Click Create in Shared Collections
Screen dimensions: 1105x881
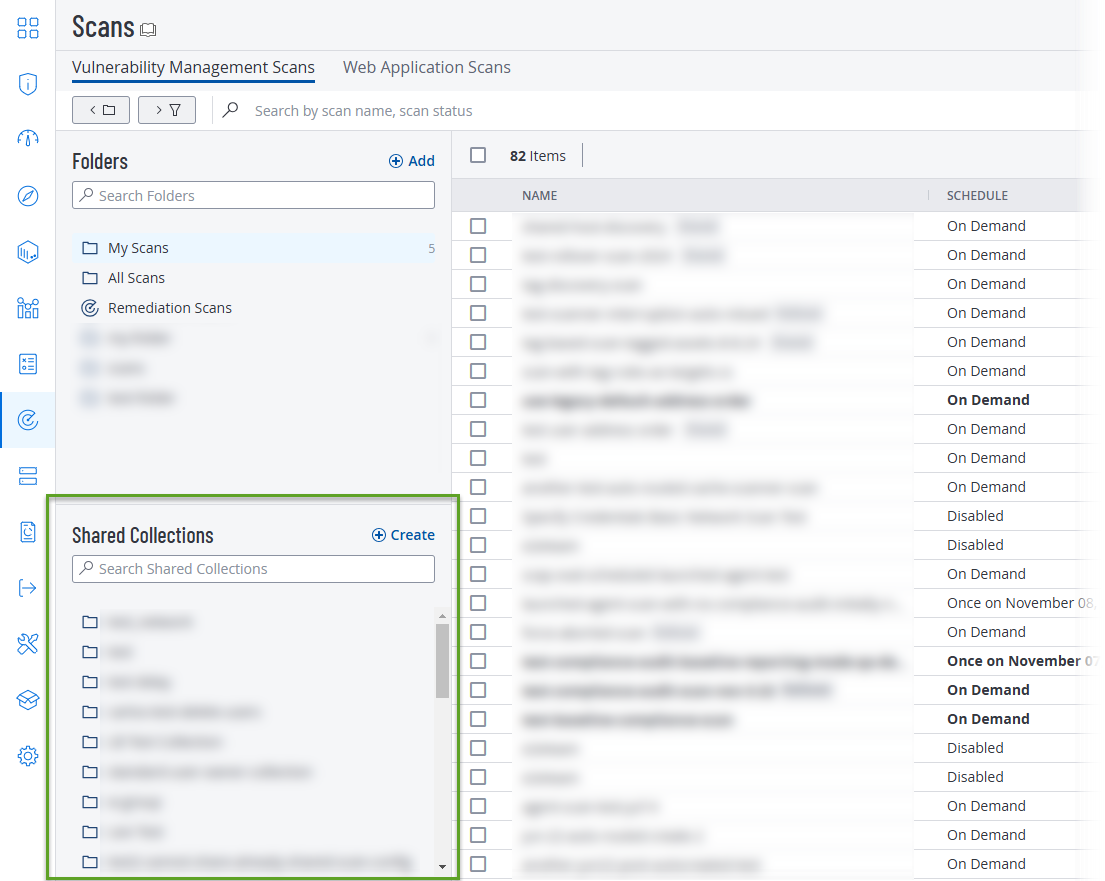pyautogui.click(x=403, y=535)
